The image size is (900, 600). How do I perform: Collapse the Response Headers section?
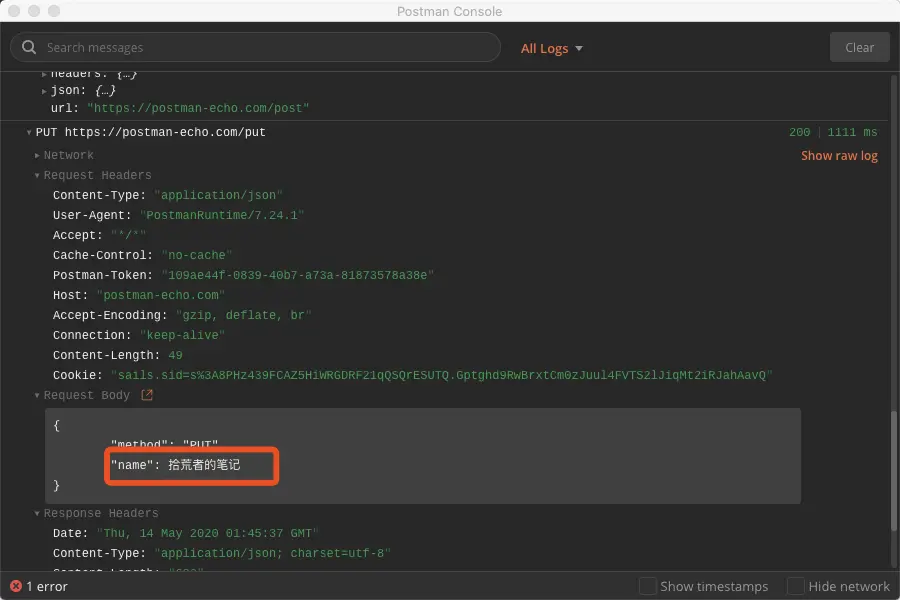click(x=37, y=513)
